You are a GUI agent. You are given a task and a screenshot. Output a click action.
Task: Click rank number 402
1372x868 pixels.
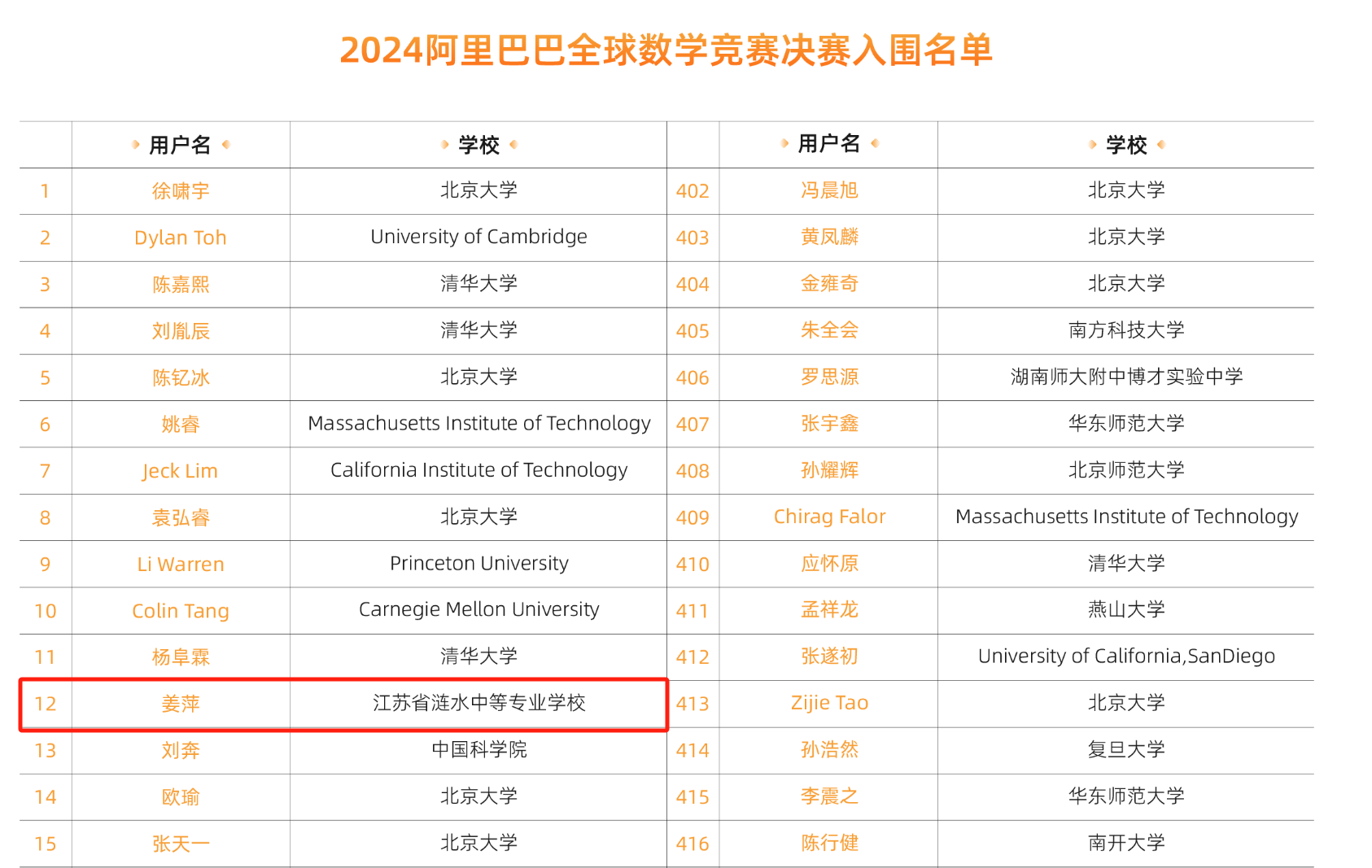(693, 191)
